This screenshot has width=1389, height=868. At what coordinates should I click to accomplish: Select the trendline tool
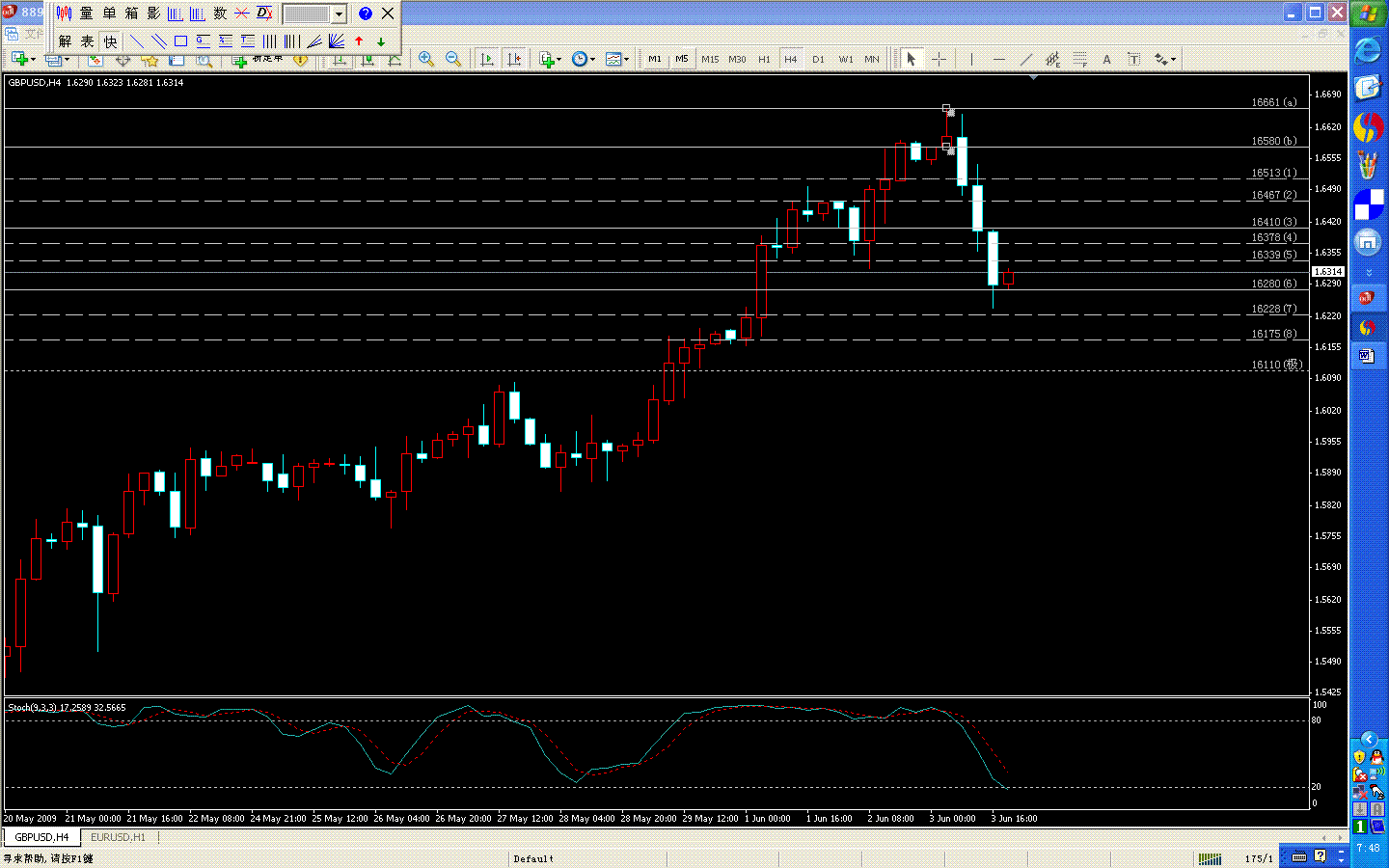1025,60
